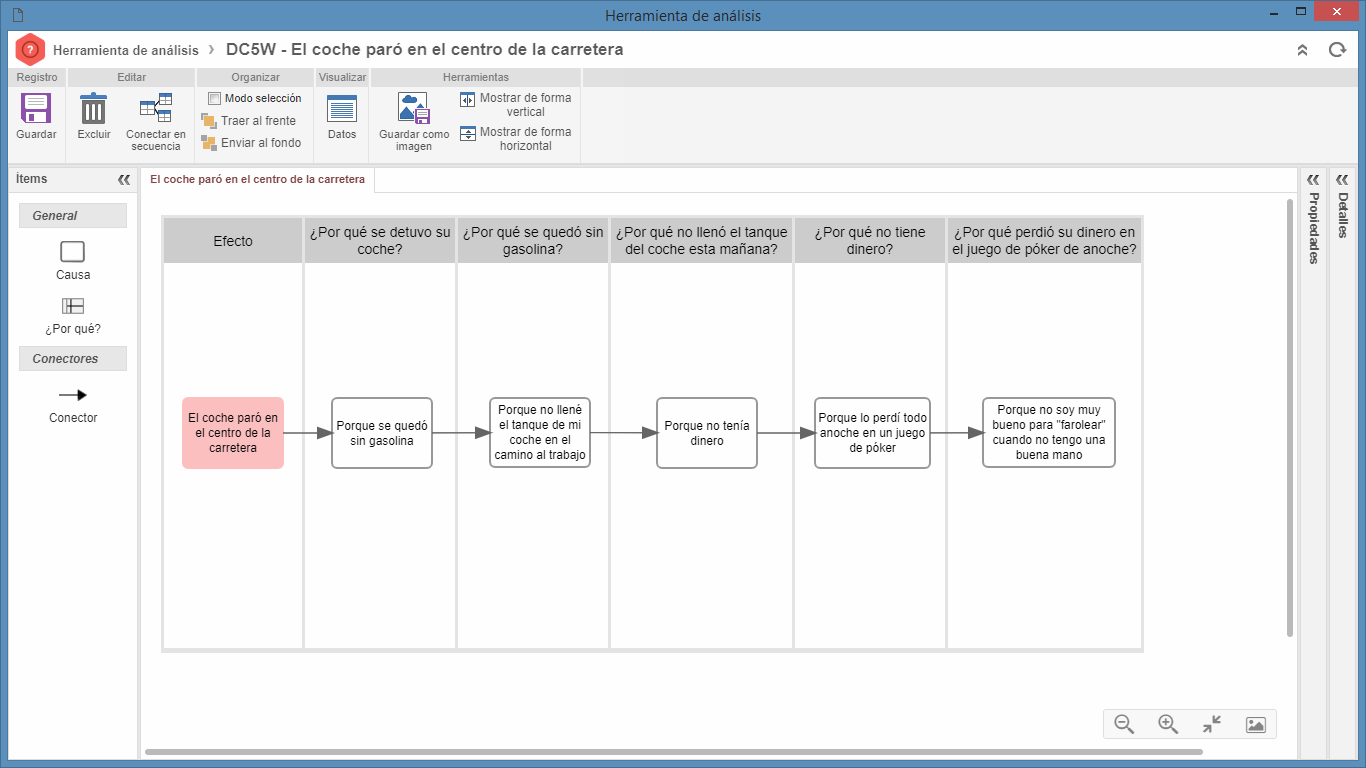This screenshot has width=1366, height=768.
Task: Click the document icon in title bar
Action: tap(18, 15)
